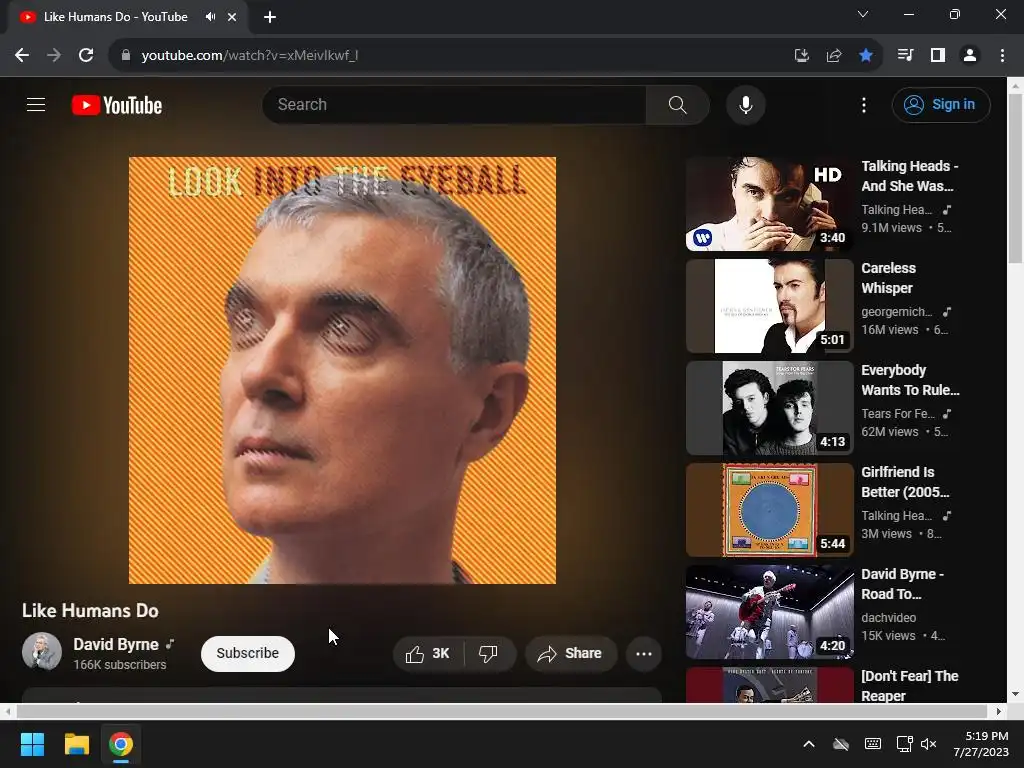Click georgemich... channel name text
This screenshot has height=768, width=1024.
897,312
